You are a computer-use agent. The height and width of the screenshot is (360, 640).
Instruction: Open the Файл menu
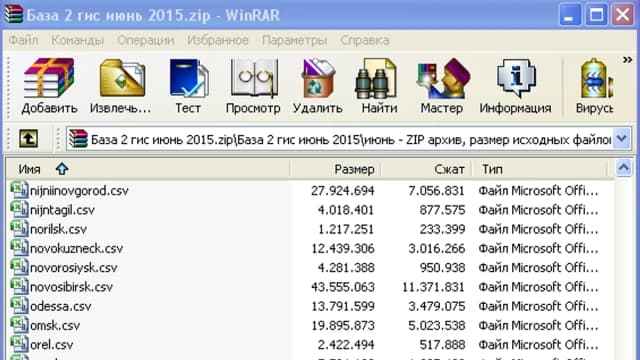[23, 40]
